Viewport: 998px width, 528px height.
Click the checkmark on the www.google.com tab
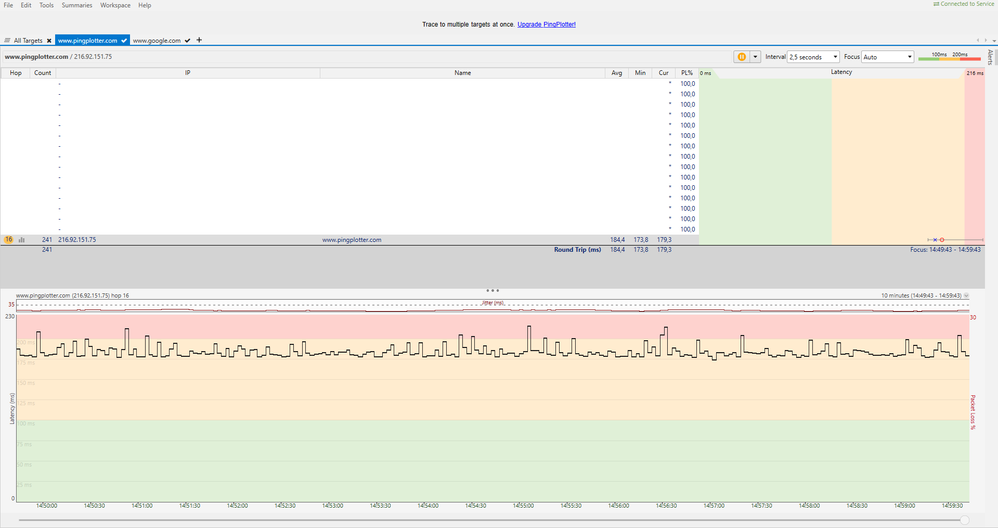188,41
